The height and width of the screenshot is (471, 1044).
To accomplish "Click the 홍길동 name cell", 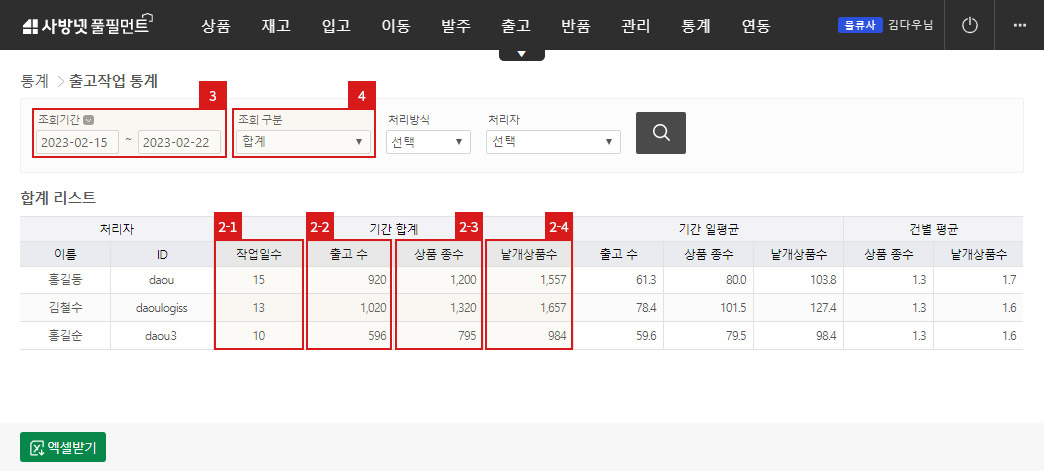I will click(65, 280).
